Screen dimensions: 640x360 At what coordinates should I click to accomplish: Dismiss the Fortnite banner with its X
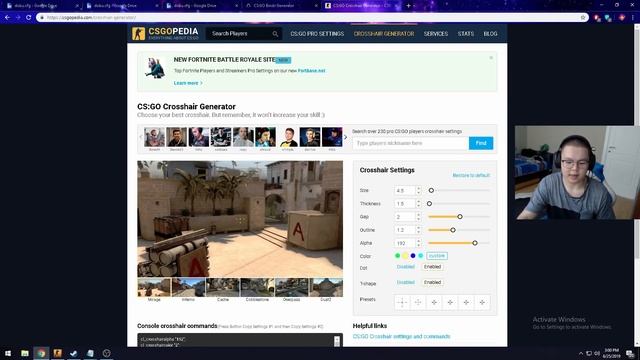coord(491,58)
